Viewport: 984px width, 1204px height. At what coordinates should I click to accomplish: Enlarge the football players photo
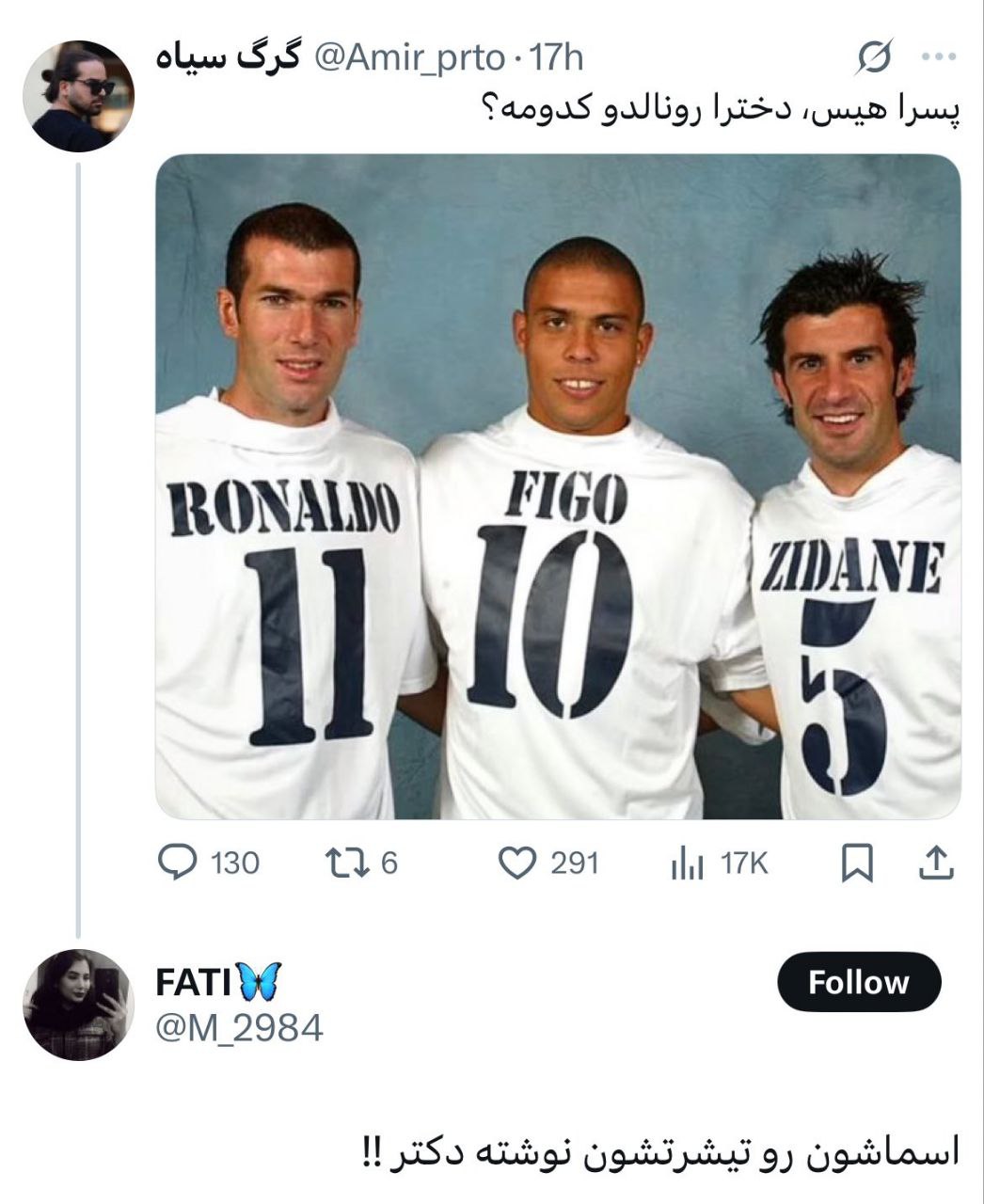(559, 486)
